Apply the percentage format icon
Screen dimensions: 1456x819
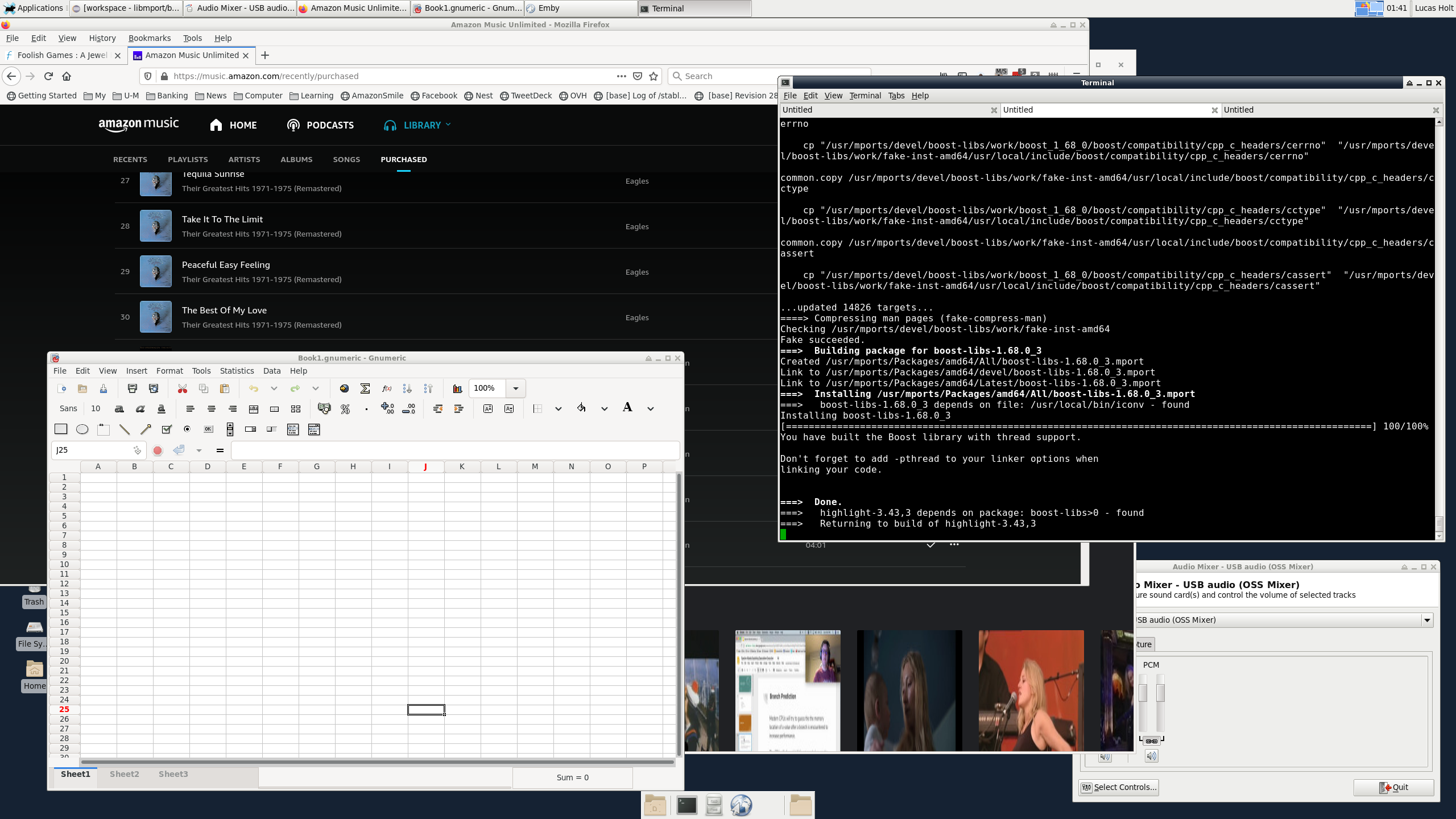[345, 409]
